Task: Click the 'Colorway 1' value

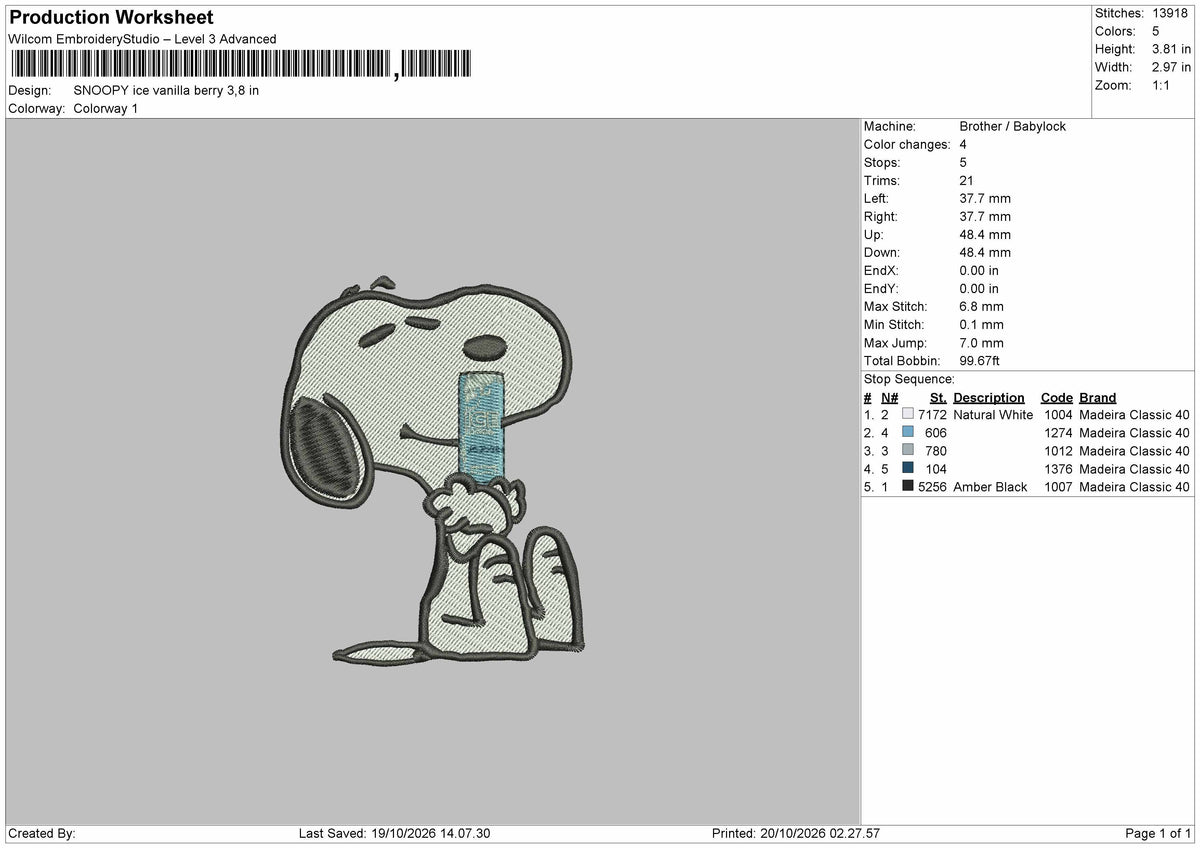Action: coord(106,108)
